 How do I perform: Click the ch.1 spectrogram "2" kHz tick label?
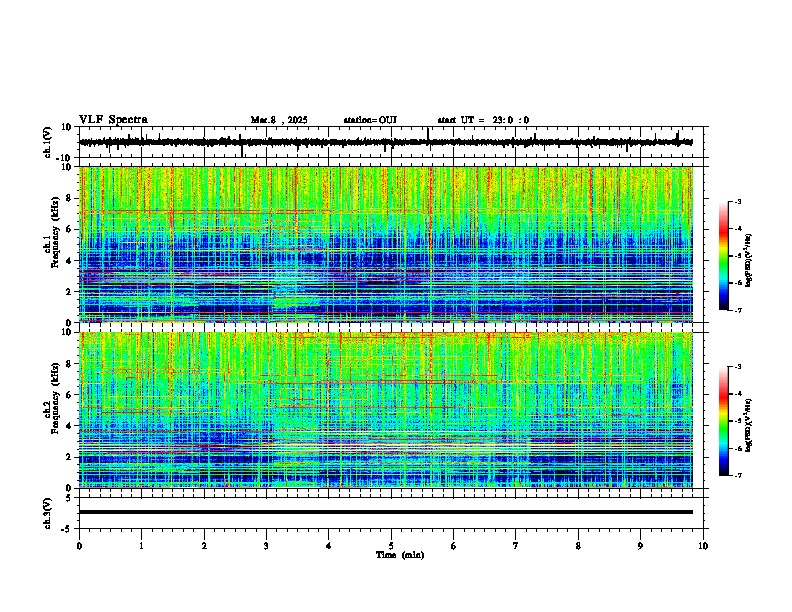[70, 291]
